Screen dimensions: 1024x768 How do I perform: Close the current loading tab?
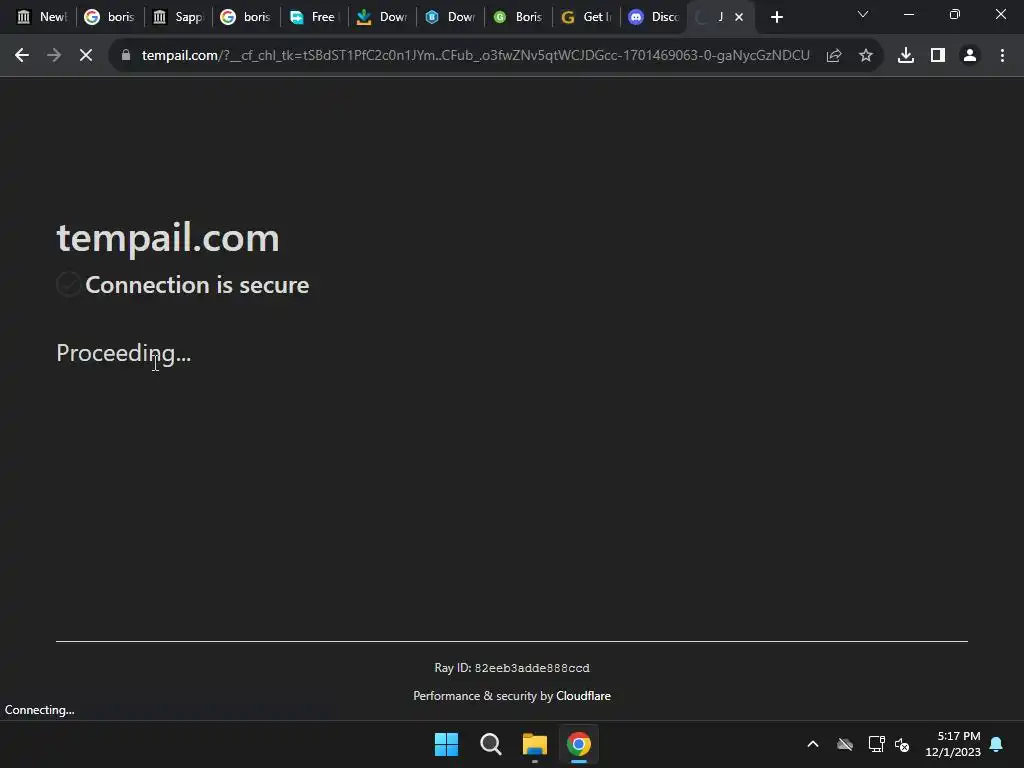[739, 17]
